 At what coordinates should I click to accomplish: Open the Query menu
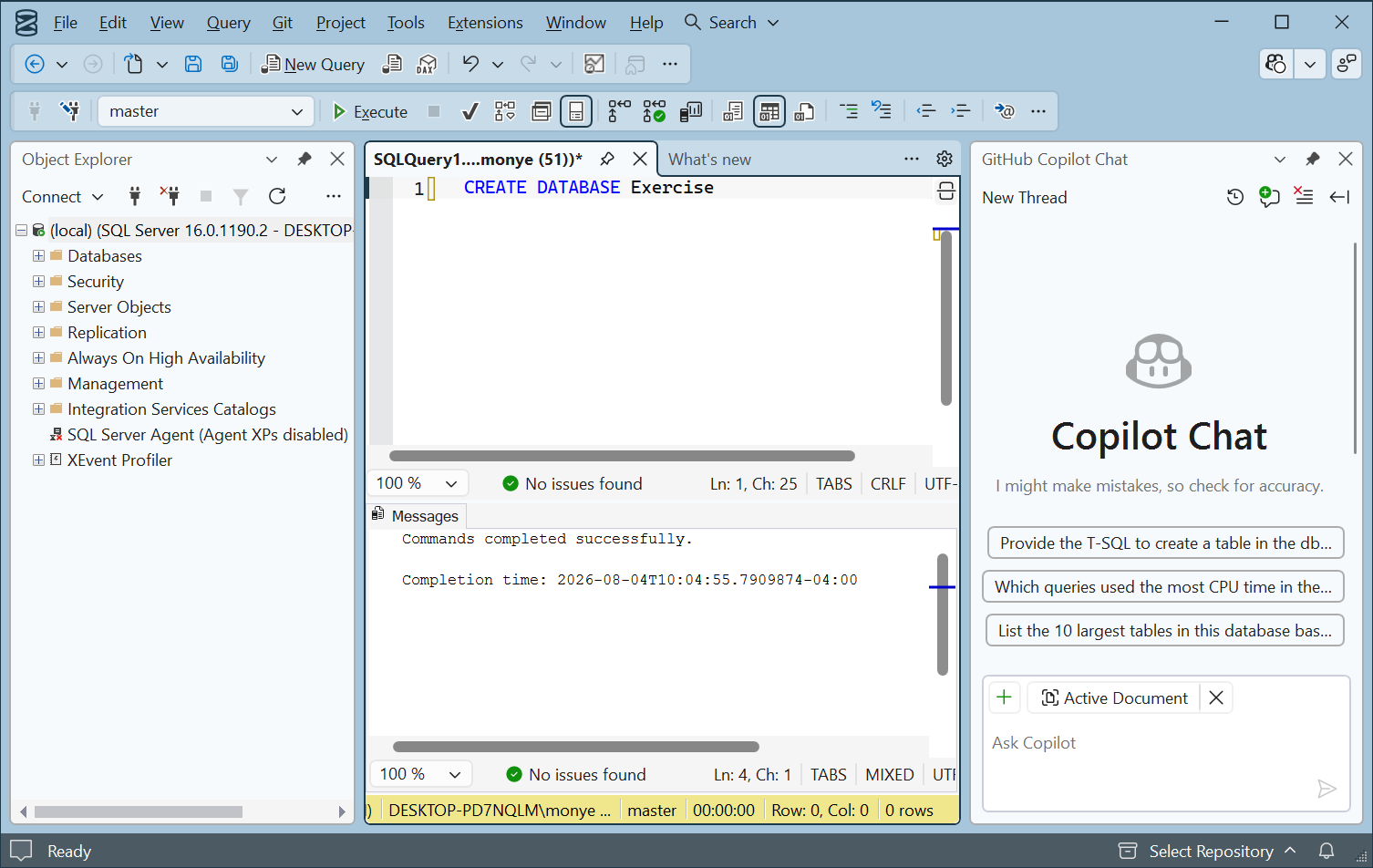tap(228, 23)
